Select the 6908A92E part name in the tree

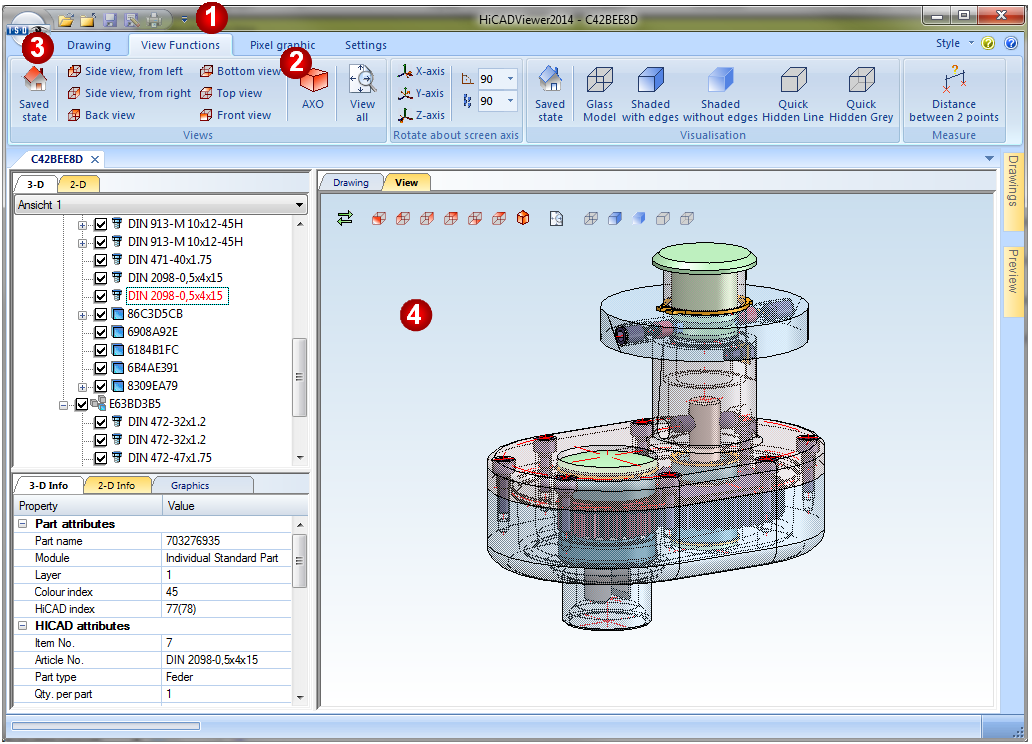153,332
